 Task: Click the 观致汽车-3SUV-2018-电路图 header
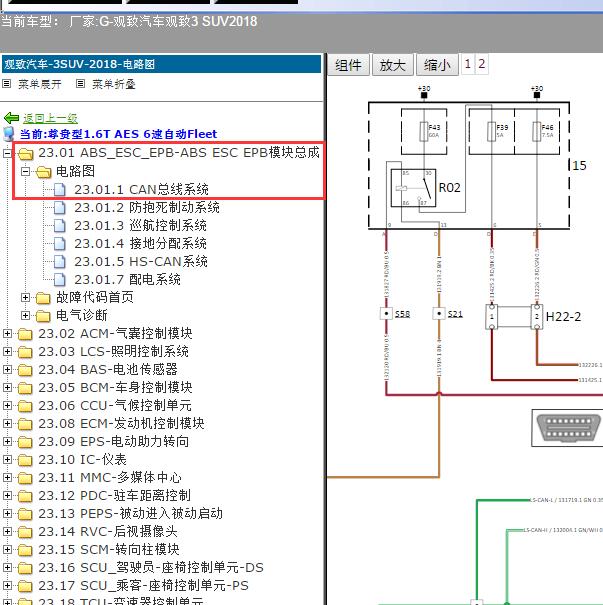click(161, 64)
